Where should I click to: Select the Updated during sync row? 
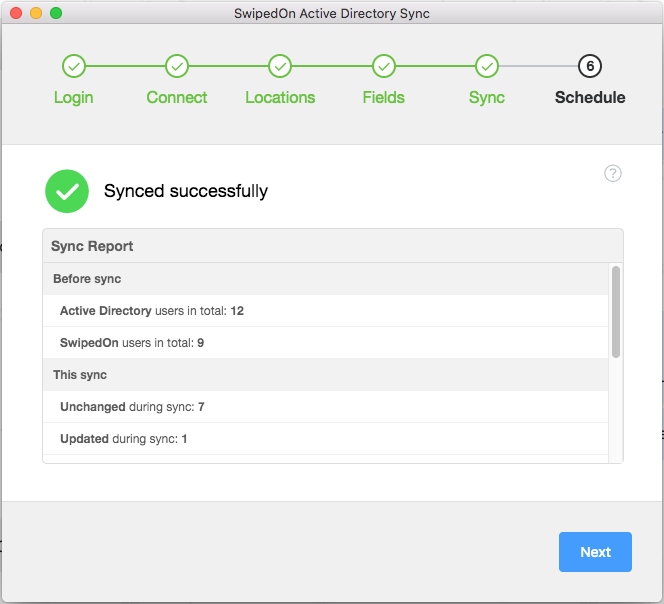pos(326,439)
